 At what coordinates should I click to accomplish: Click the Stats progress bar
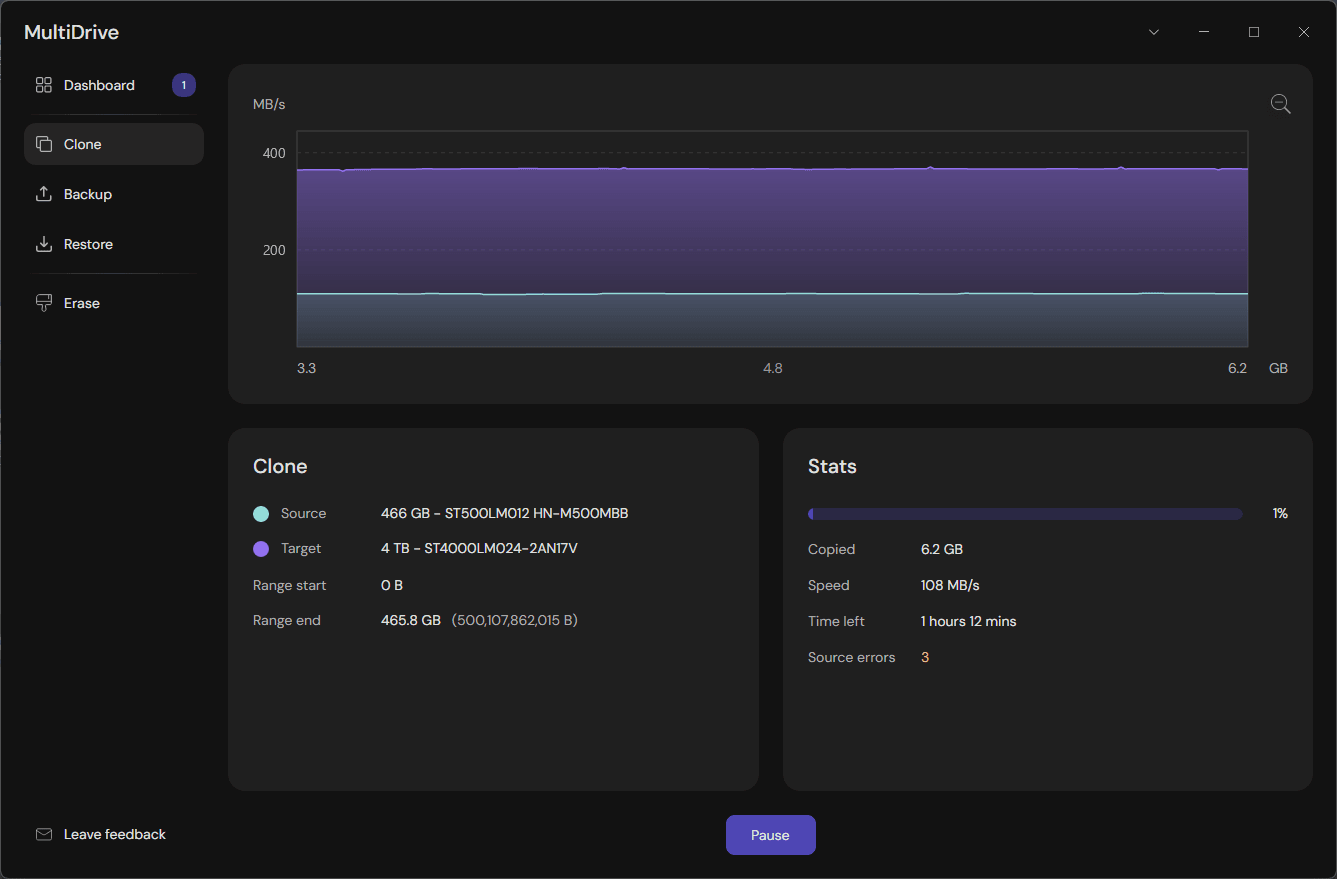point(1025,513)
